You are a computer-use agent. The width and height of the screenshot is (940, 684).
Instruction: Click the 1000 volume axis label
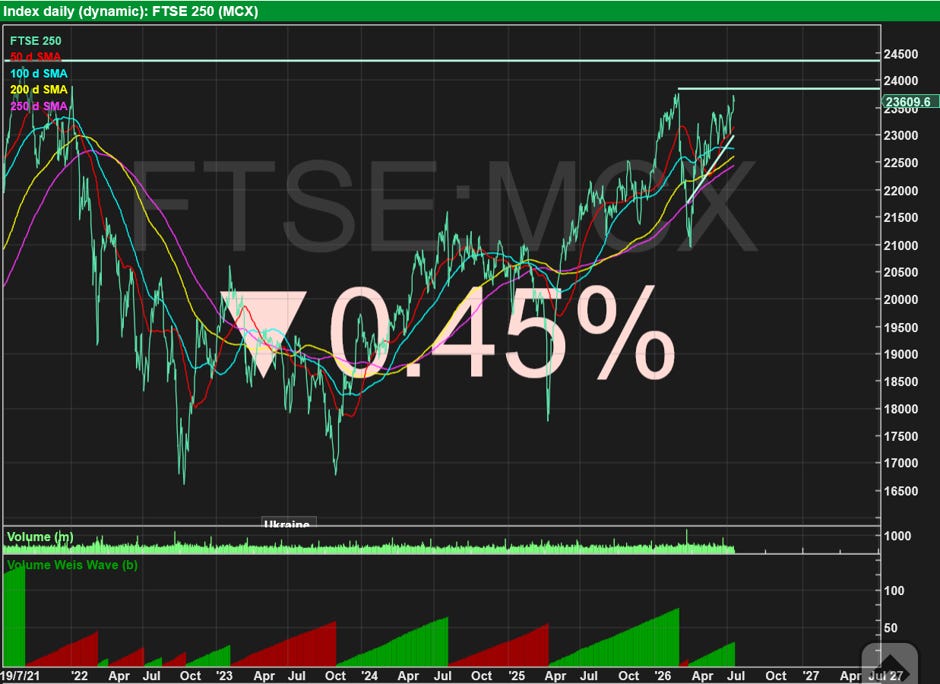pyautogui.click(x=897, y=536)
